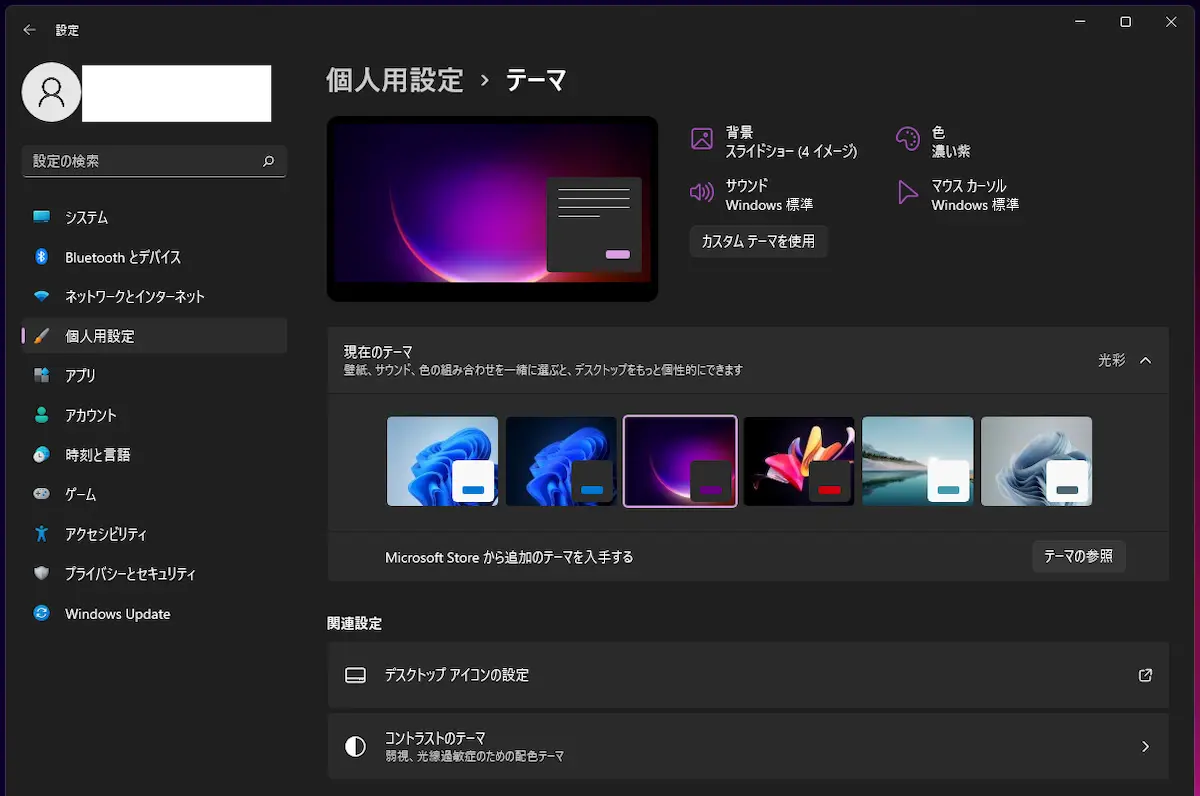Select the lake landscape theme thumbnail

pyautogui.click(x=918, y=461)
